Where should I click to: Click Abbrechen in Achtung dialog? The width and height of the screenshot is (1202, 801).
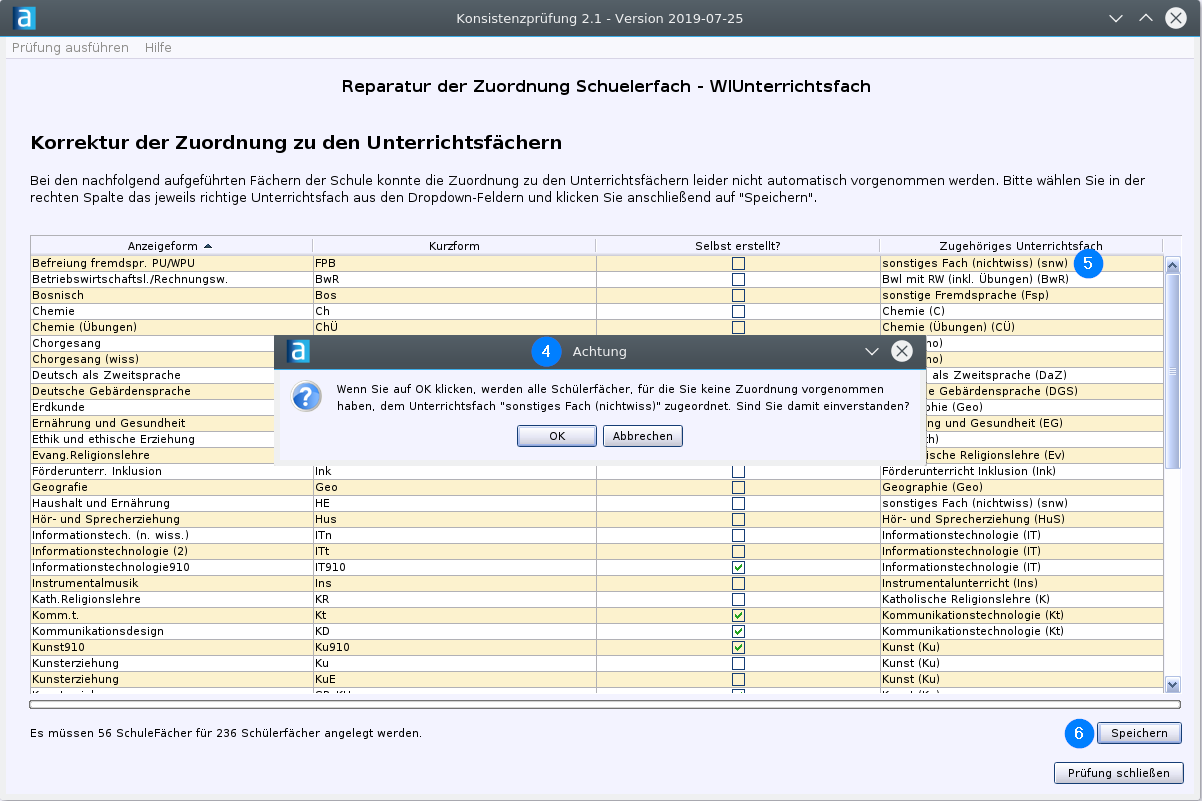click(643, 436)
